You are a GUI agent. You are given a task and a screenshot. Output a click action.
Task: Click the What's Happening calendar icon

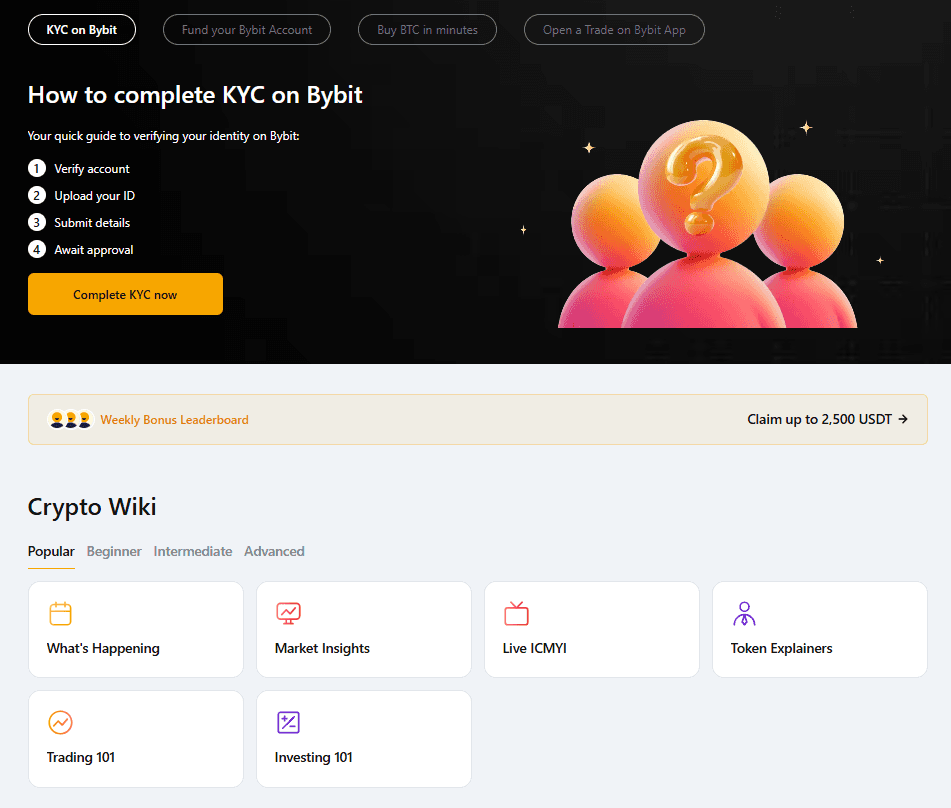tap(60, 613)
